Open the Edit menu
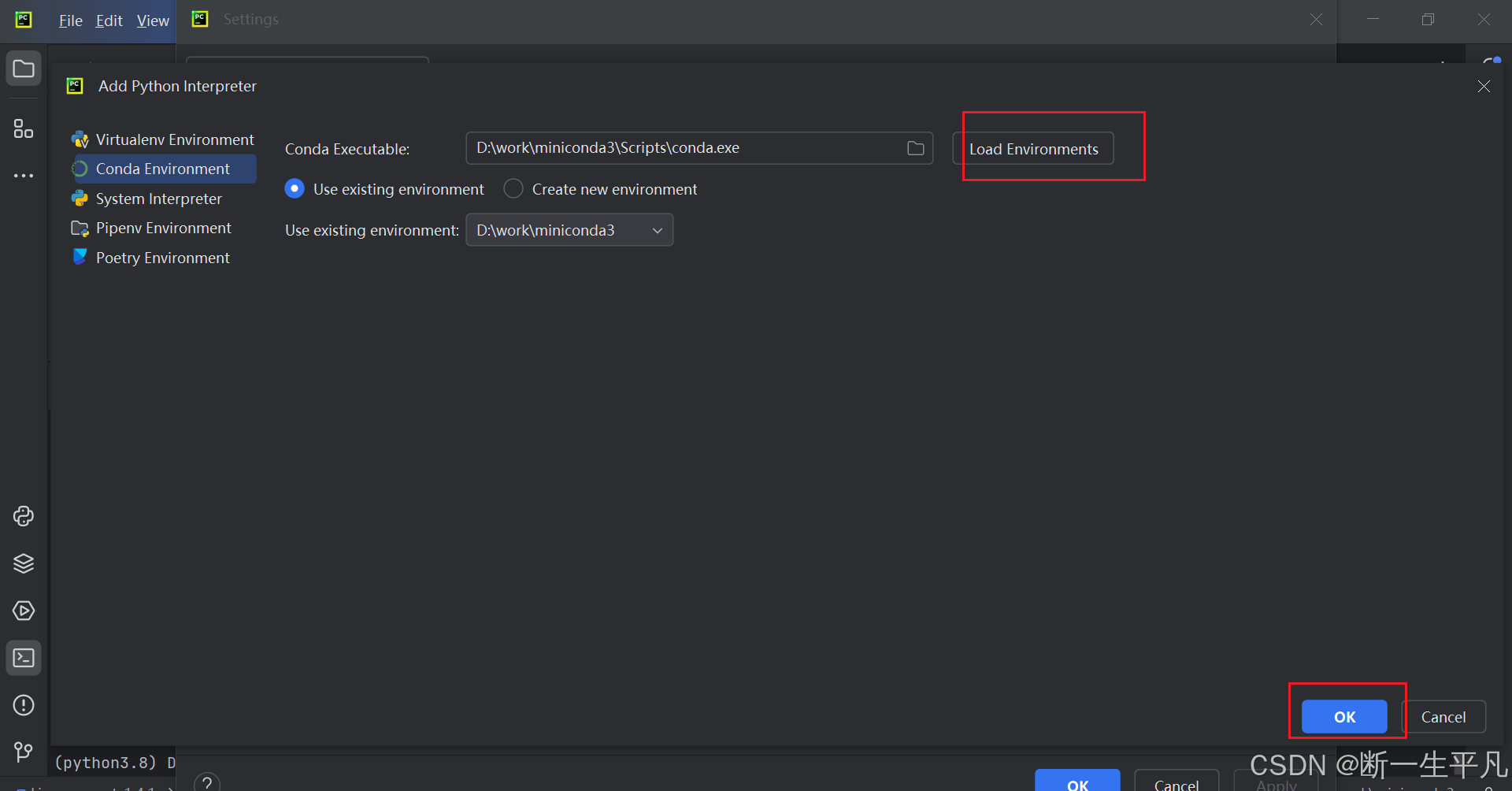 (x=109, y=20)
